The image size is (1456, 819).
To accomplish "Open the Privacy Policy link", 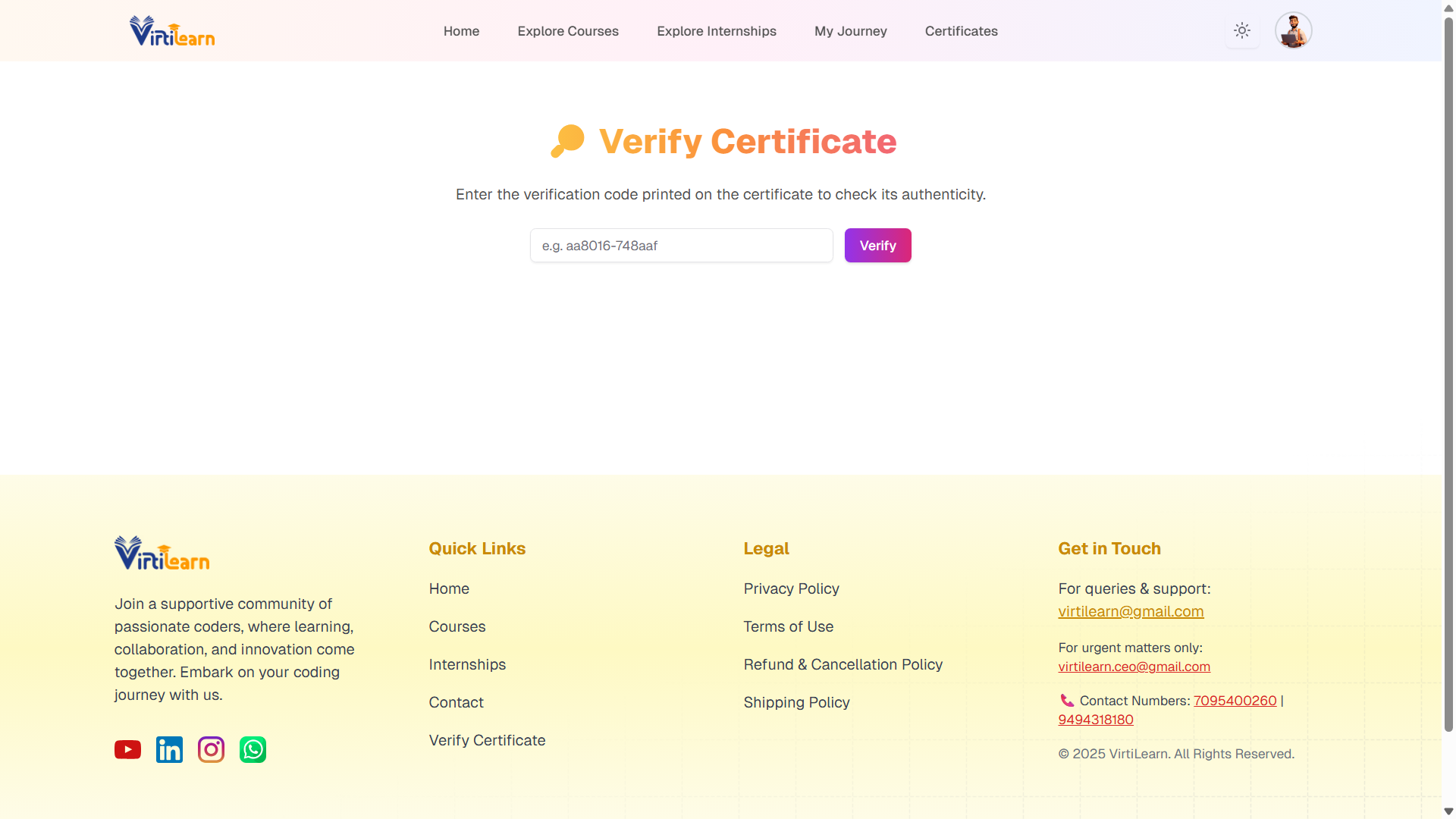I will [791, 588].
